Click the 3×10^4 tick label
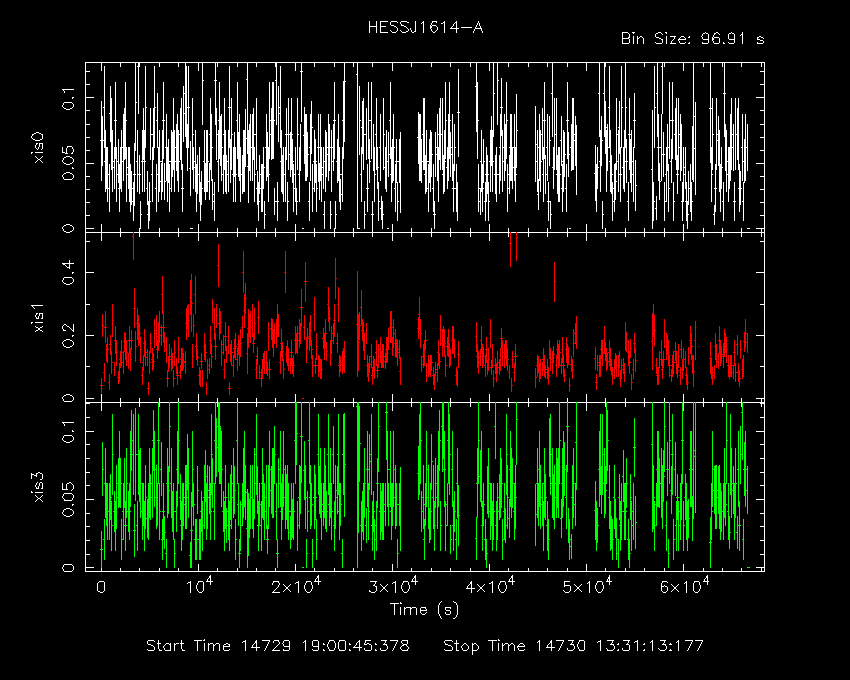 click(392, 586)
